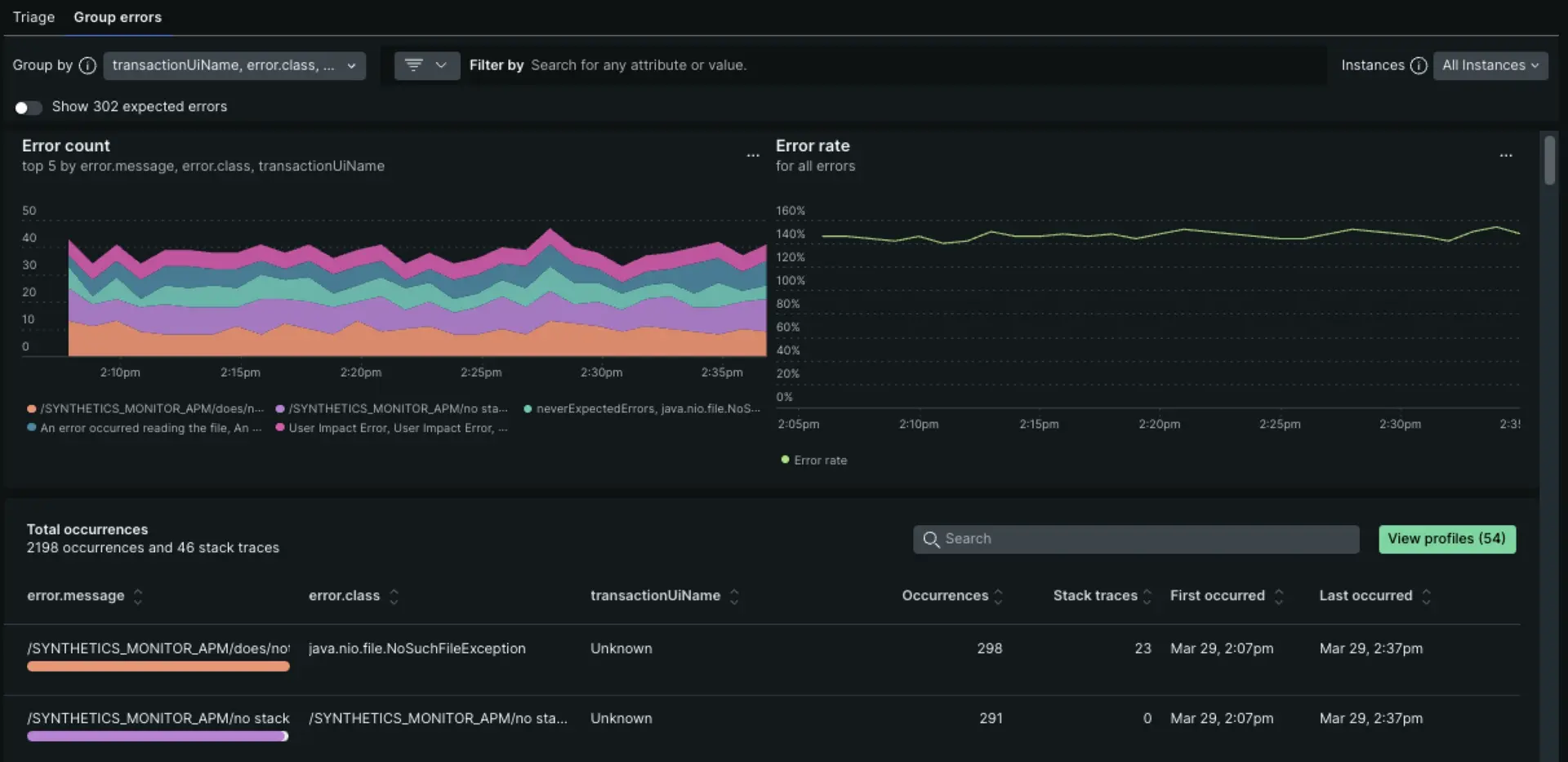Viewport: 1568px width, 762px height.
Task: Open the Group by attributes dropdown
Action: click(x=234, y=65)
